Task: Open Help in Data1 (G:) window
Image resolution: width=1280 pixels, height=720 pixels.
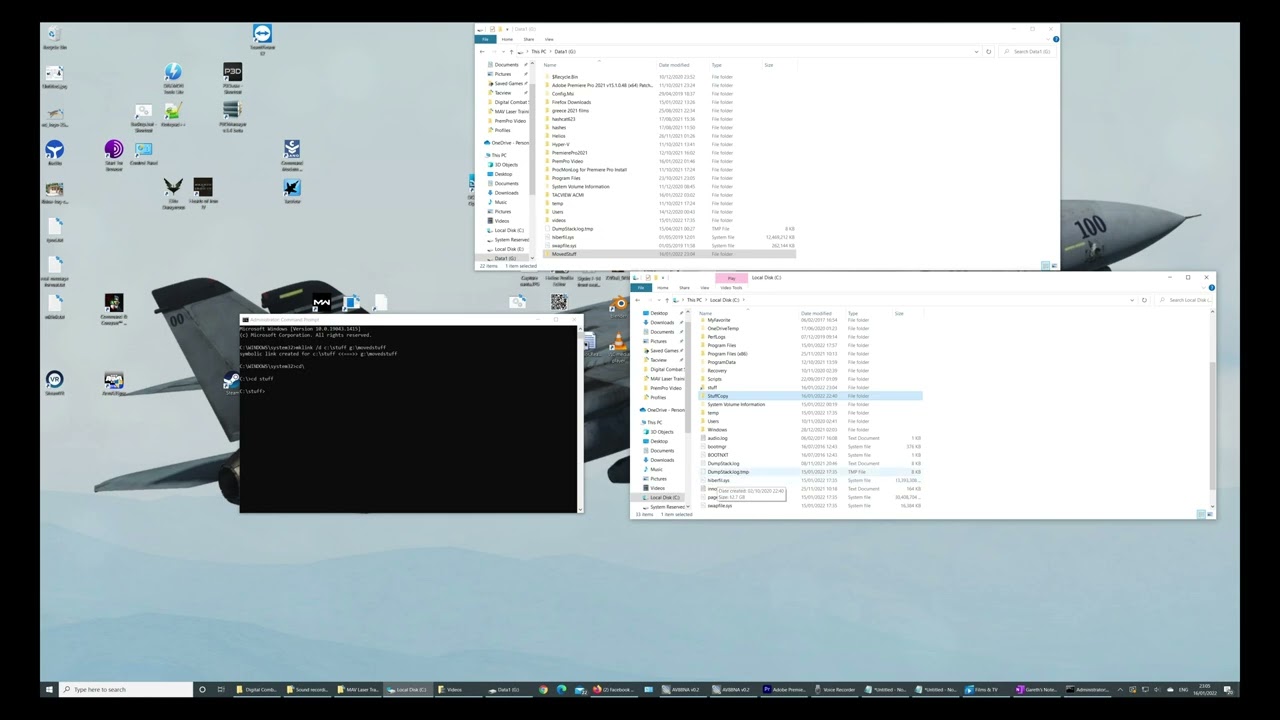Action: coord(1056,39)
